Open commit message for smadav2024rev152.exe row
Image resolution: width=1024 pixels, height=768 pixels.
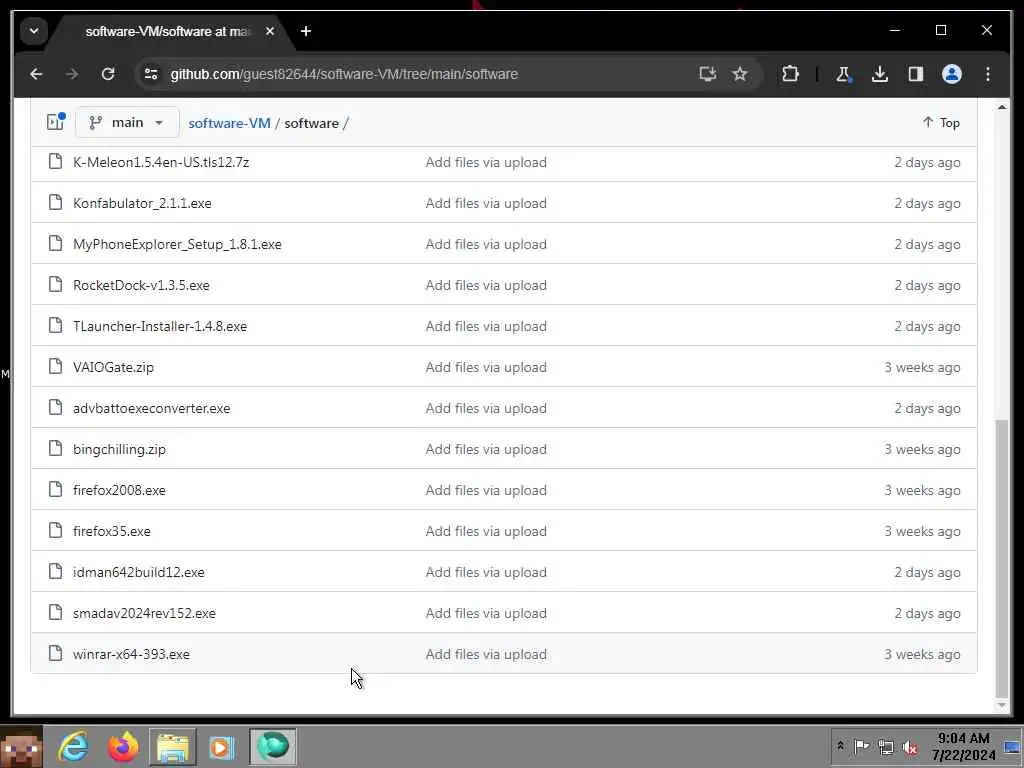click(x=486, y=613)
